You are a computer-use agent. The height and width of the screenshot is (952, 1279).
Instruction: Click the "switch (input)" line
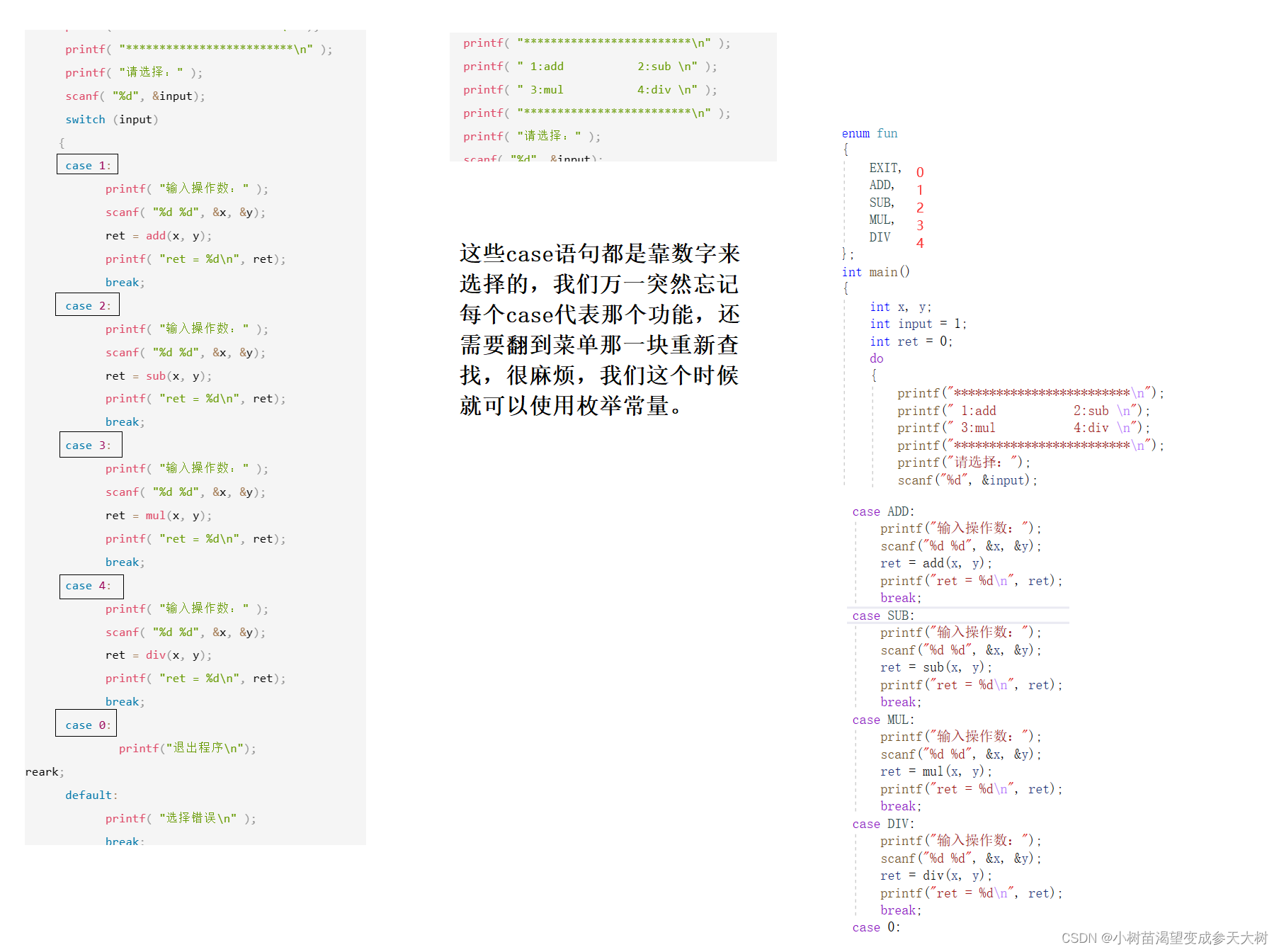[x=112, y=120]
